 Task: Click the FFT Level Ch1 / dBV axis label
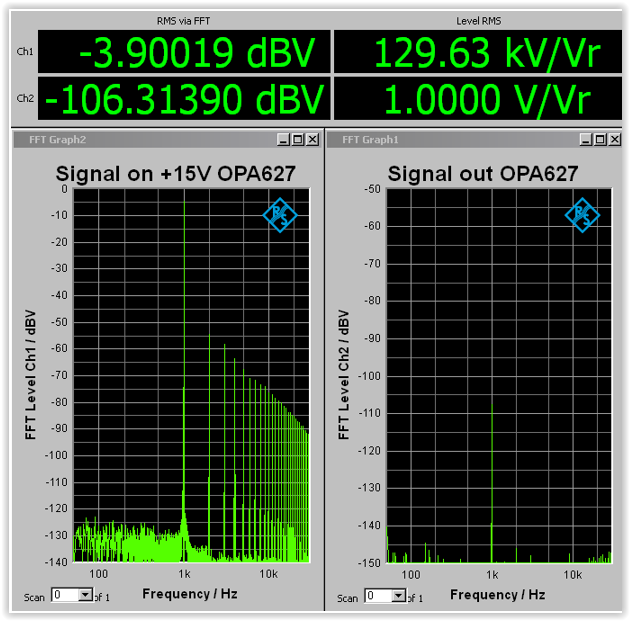tap(30, 375)
